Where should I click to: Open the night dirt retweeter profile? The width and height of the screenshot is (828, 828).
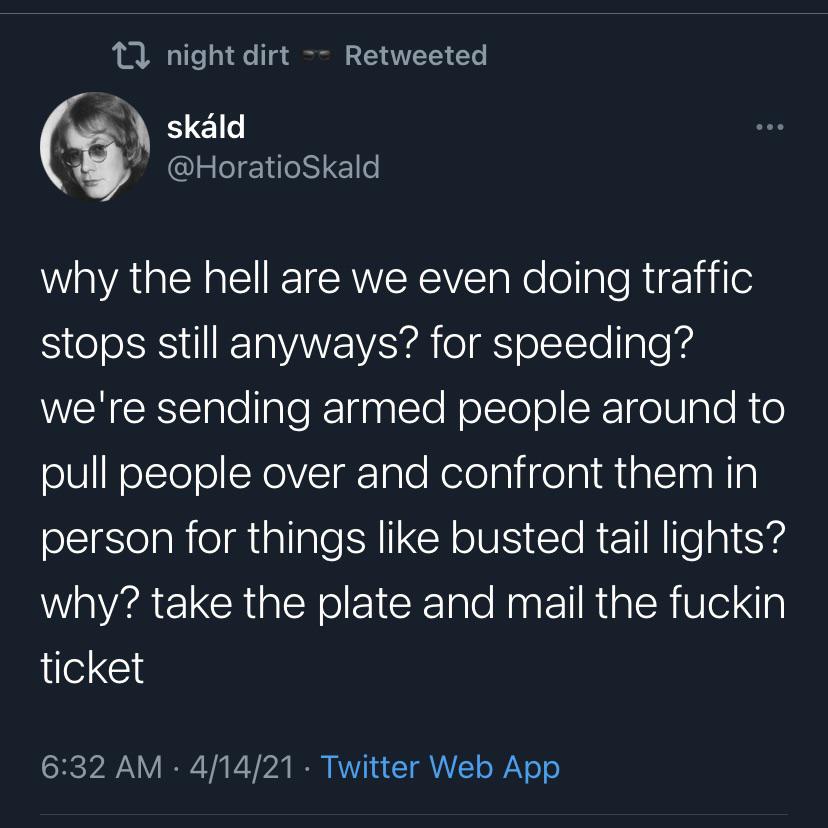click(x=227, y=56)
